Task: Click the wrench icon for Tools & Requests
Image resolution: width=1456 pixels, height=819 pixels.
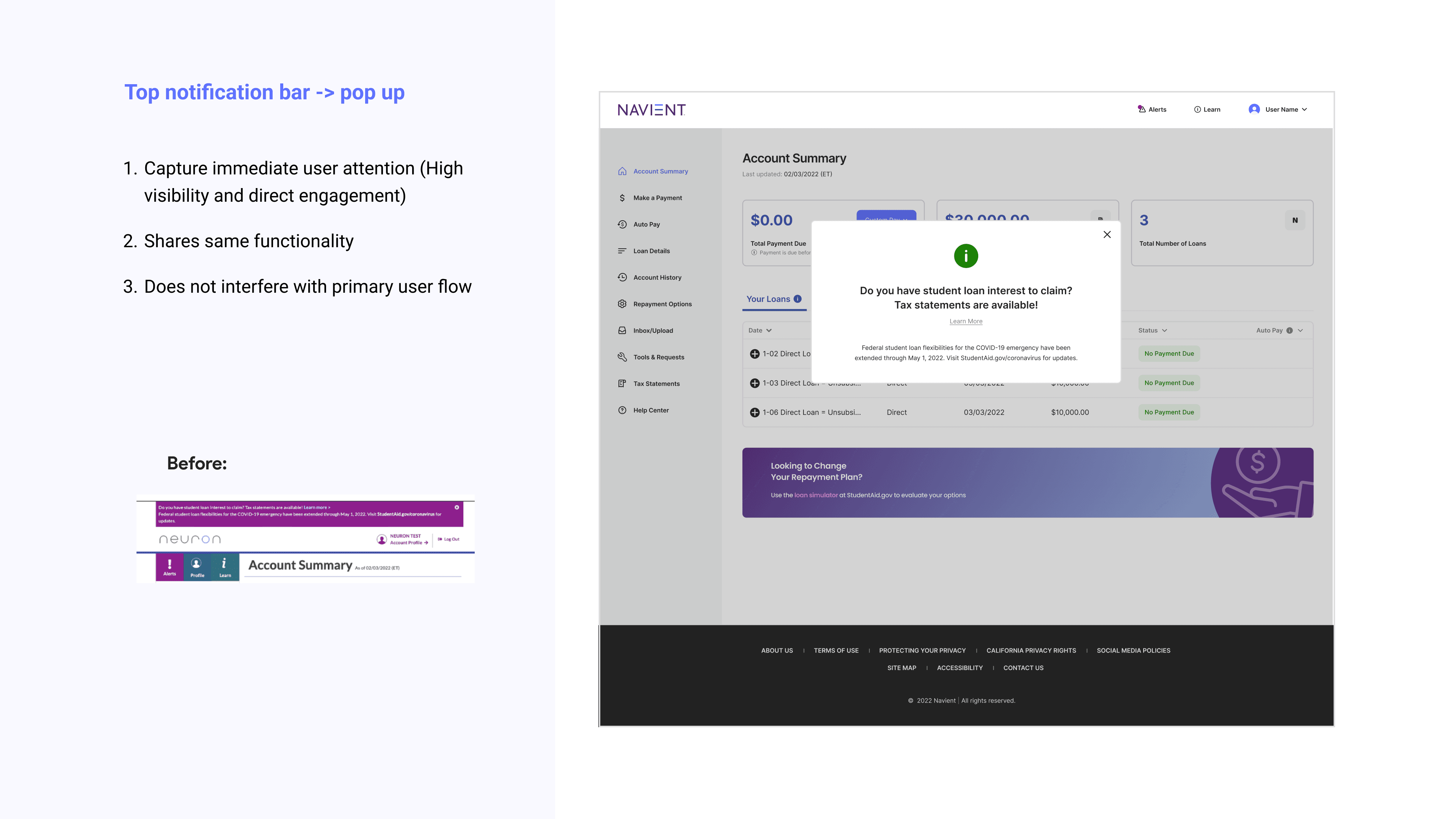Action: click(622, 357)
